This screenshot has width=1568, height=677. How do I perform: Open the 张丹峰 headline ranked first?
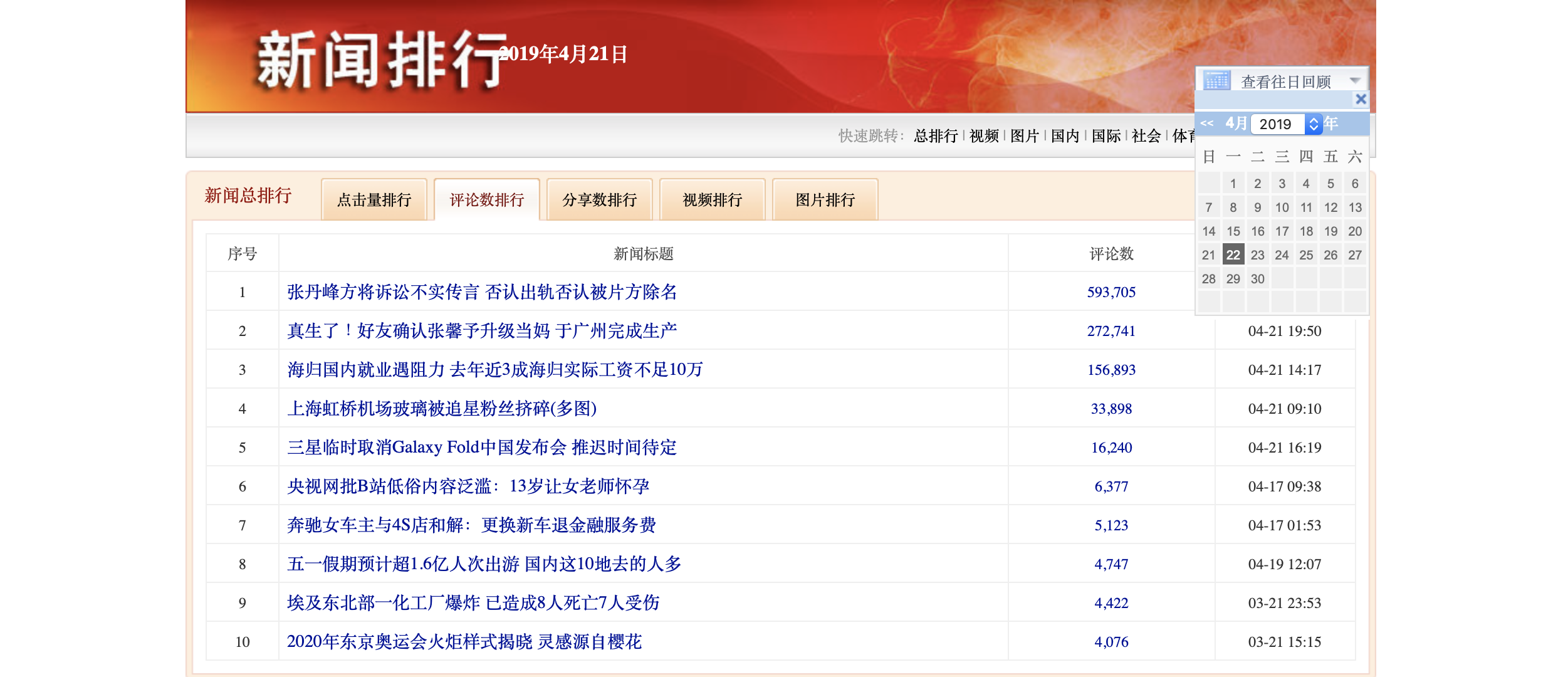click(482, 292)
